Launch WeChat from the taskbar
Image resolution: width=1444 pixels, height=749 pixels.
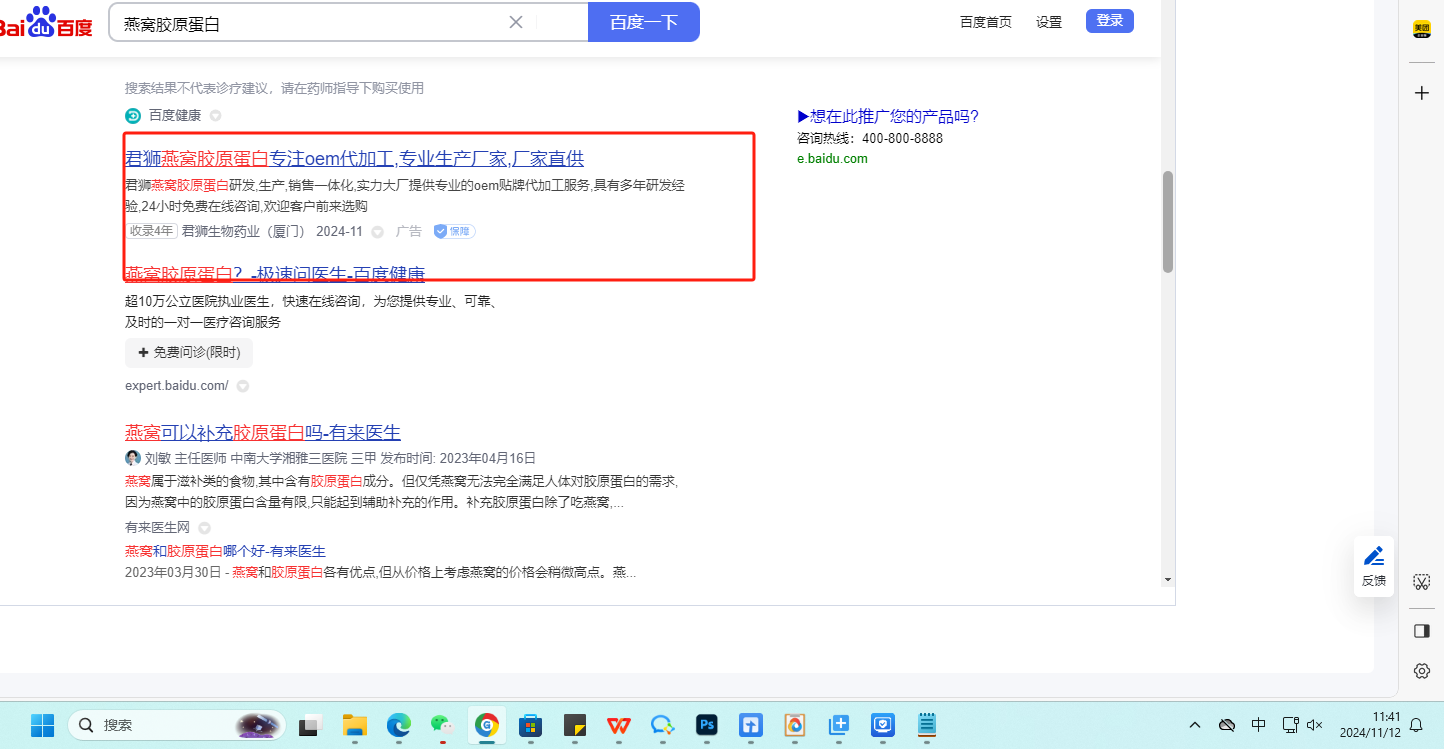tap(442, 725)
